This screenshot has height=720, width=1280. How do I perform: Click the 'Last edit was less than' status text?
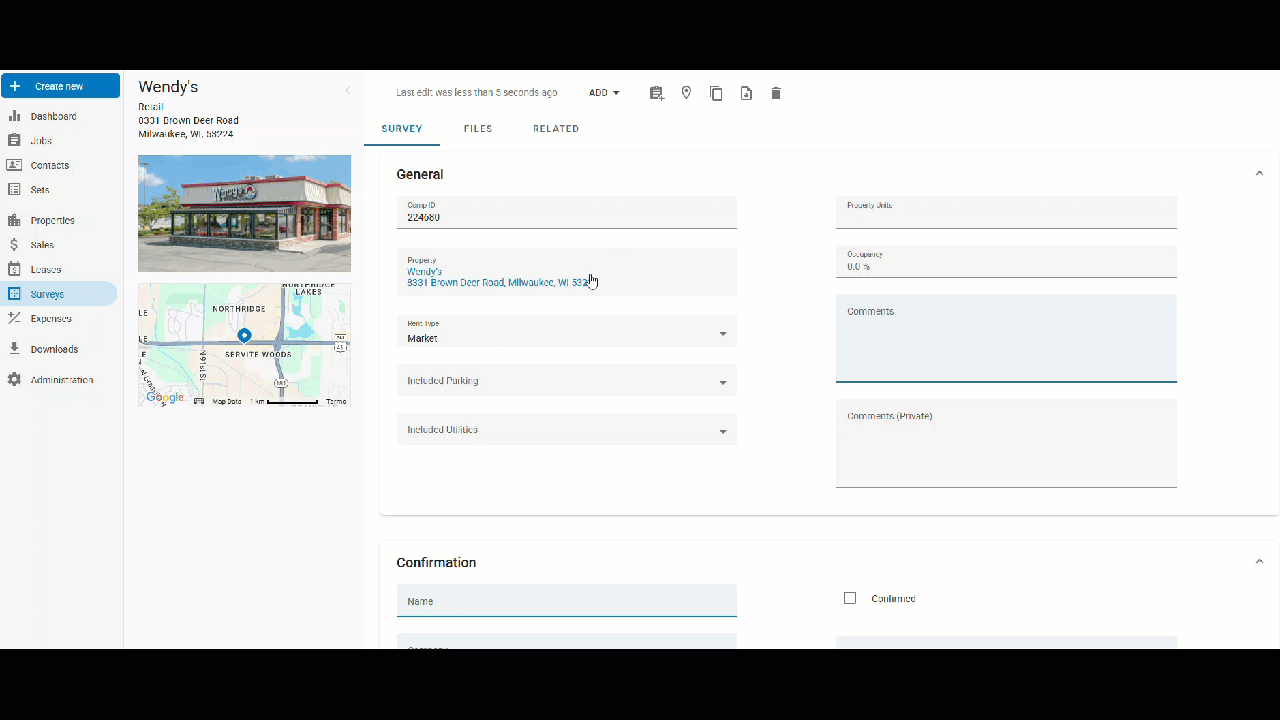click(477, 93)
